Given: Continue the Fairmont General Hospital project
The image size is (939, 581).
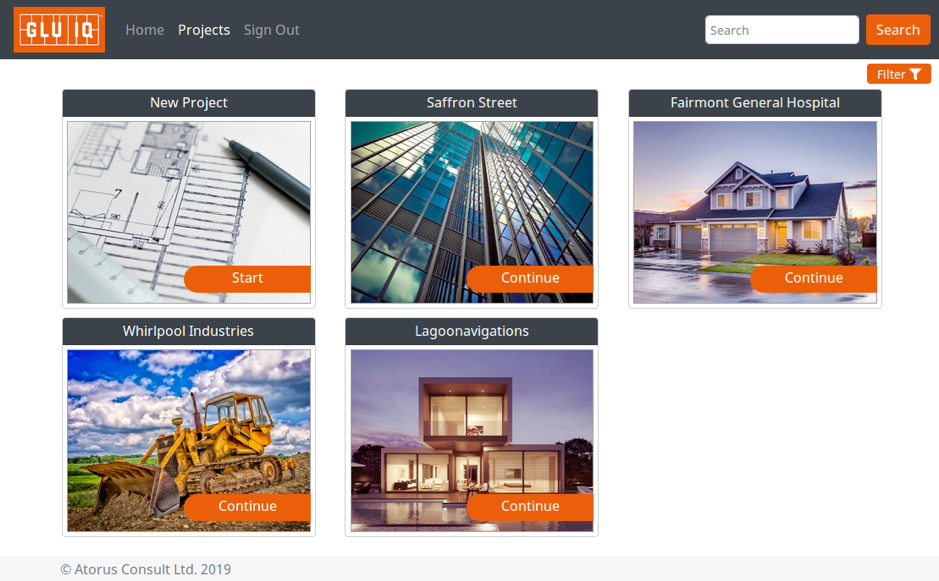Looking at the screenshot, I should click(813, 279).
